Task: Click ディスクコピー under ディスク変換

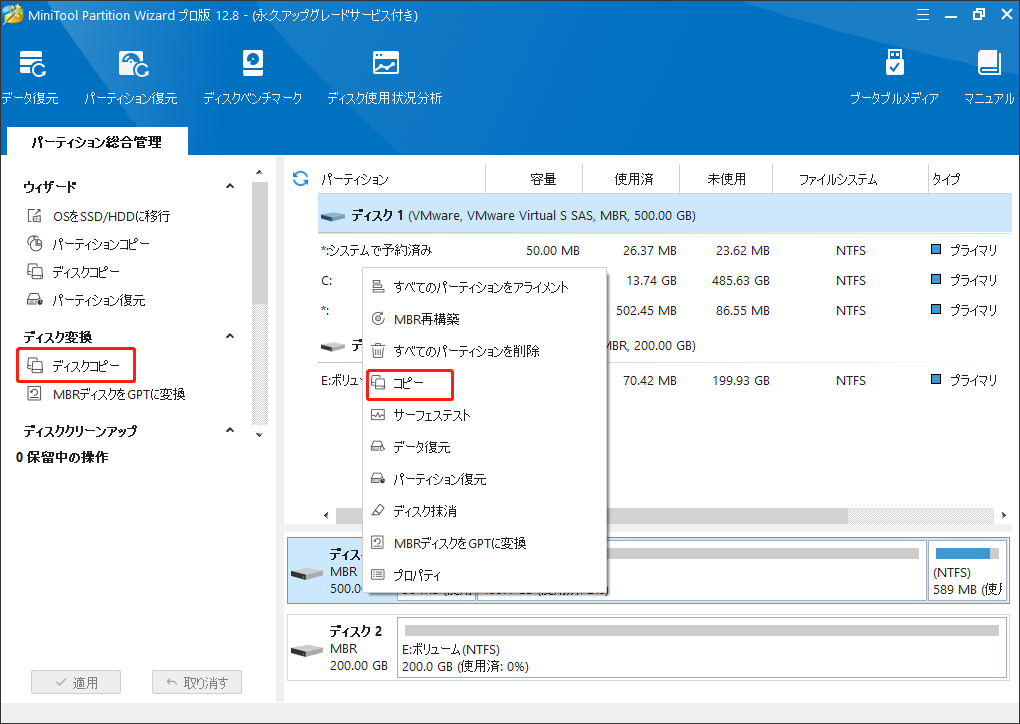Action: pyautogui.click(x=76, y=366)
